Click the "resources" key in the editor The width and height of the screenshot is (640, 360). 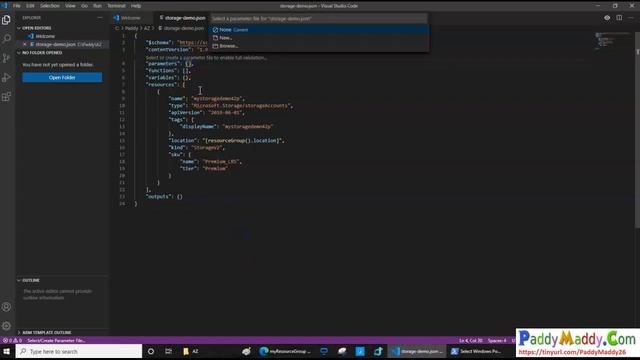point(161,84)
